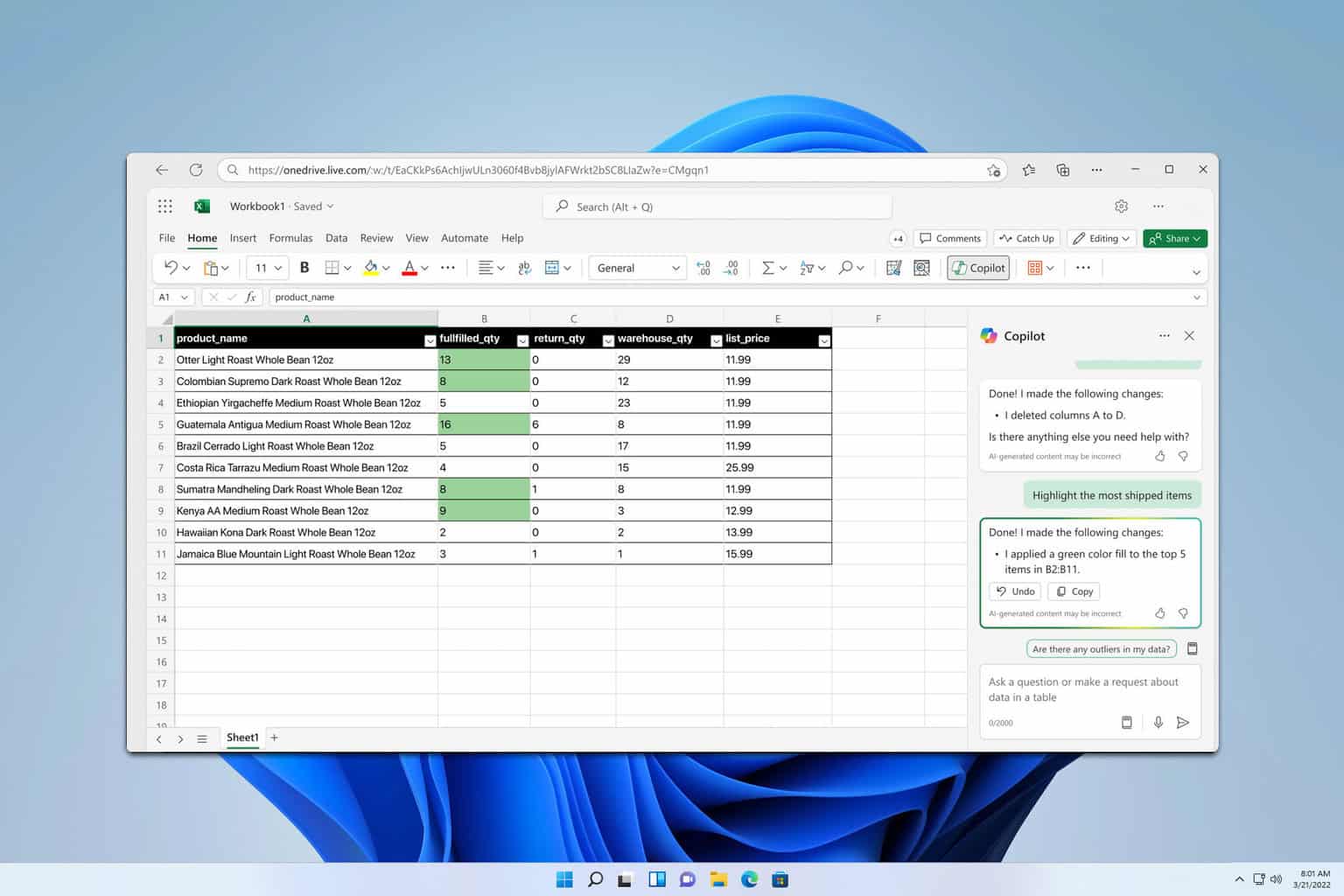Switch to the Insert tab
Image resolution: width=1344 pixels, height=896 pixels.
click(243, 238)
